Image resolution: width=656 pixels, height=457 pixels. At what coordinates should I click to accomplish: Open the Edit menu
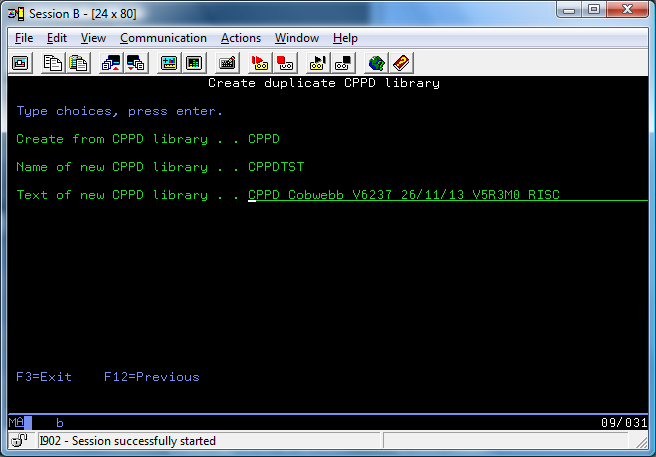tap(56, 38)
